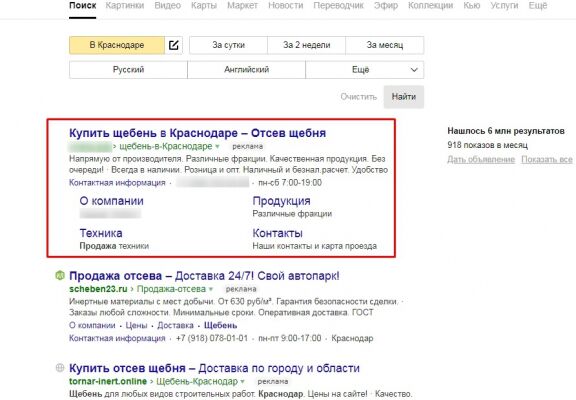Open Купить щебень в Краснодаре ad title
Viewport: 576px width, 400px height.
pyautogui.click(x=197, y=133)
